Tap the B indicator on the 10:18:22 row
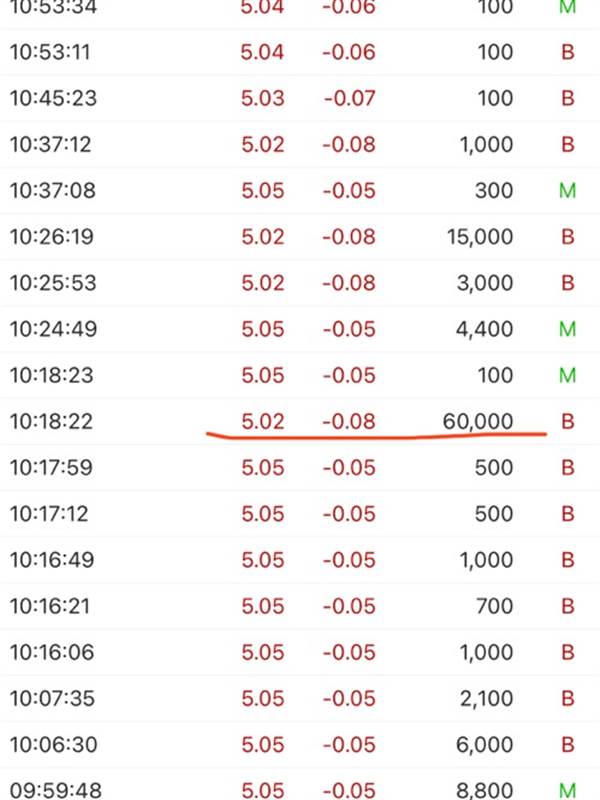This screenshot has height=800, width=600. tap(568, 421)
